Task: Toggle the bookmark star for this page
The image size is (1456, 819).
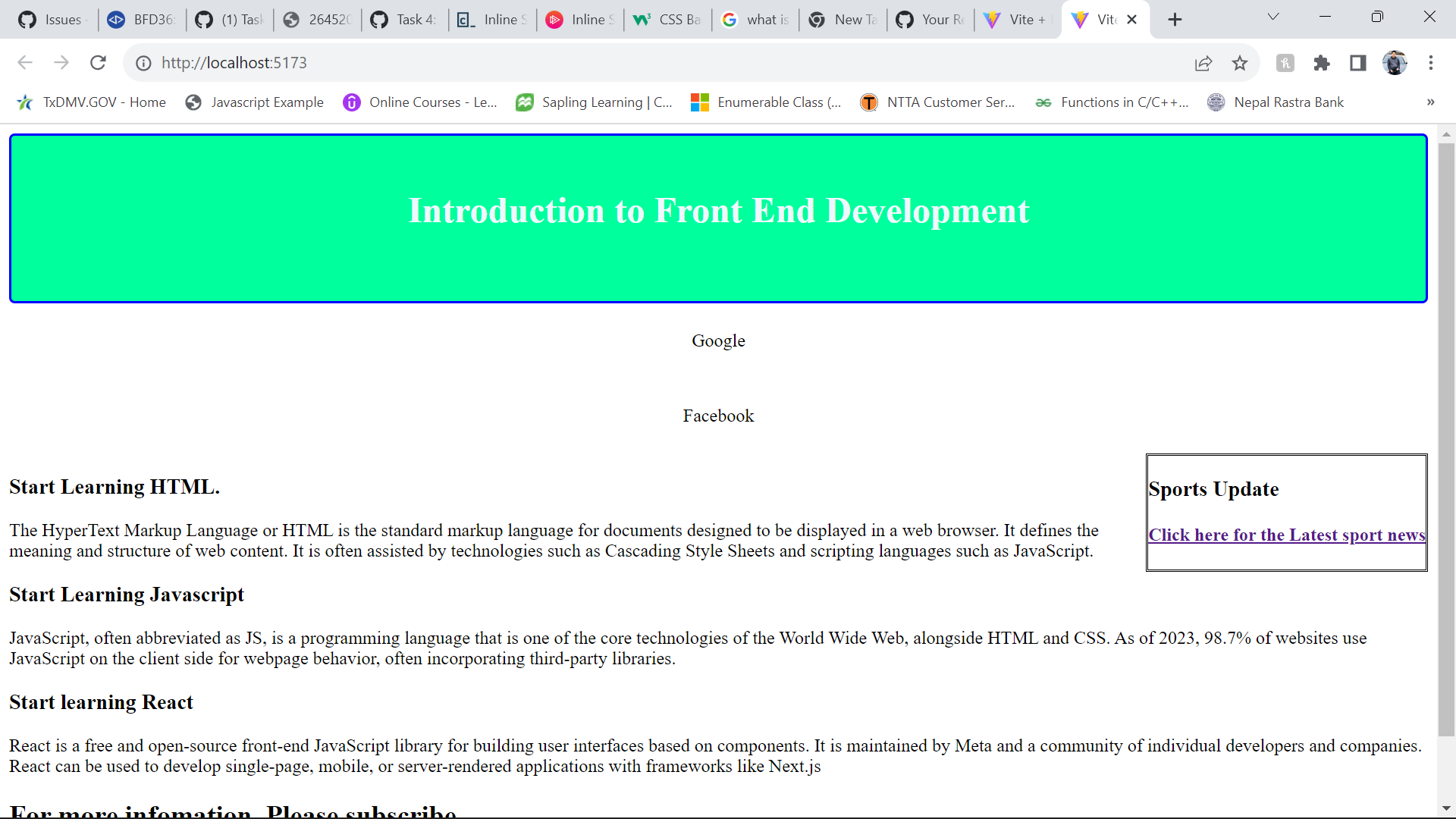Action: 1240,64
